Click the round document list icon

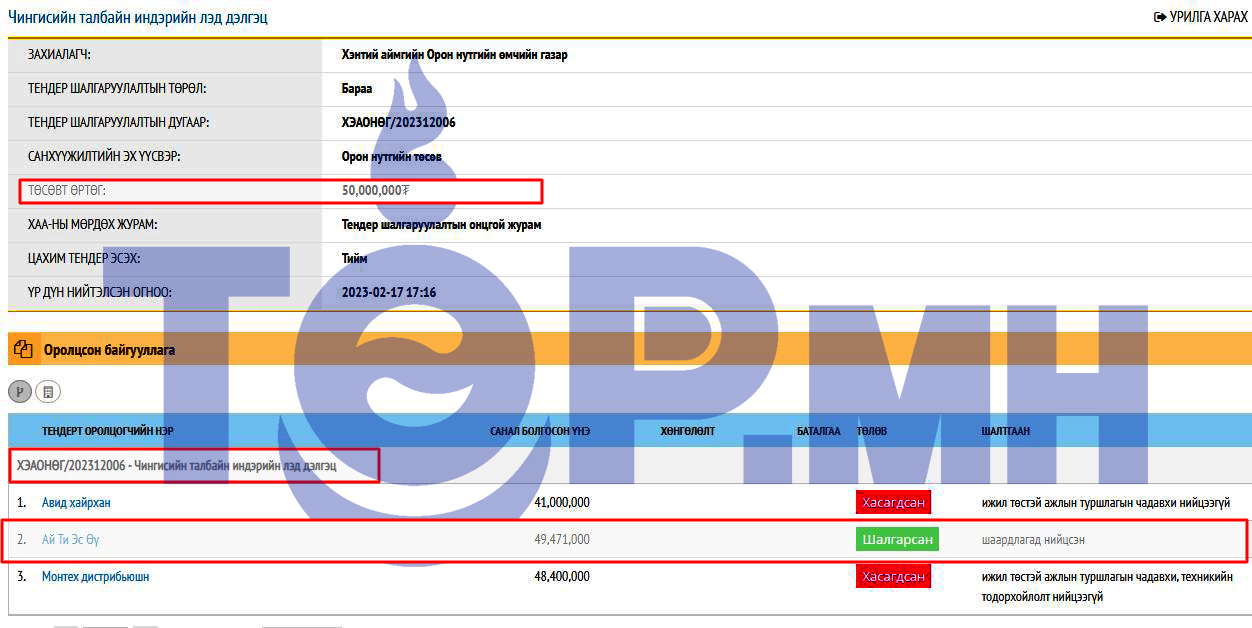[48, 392]
